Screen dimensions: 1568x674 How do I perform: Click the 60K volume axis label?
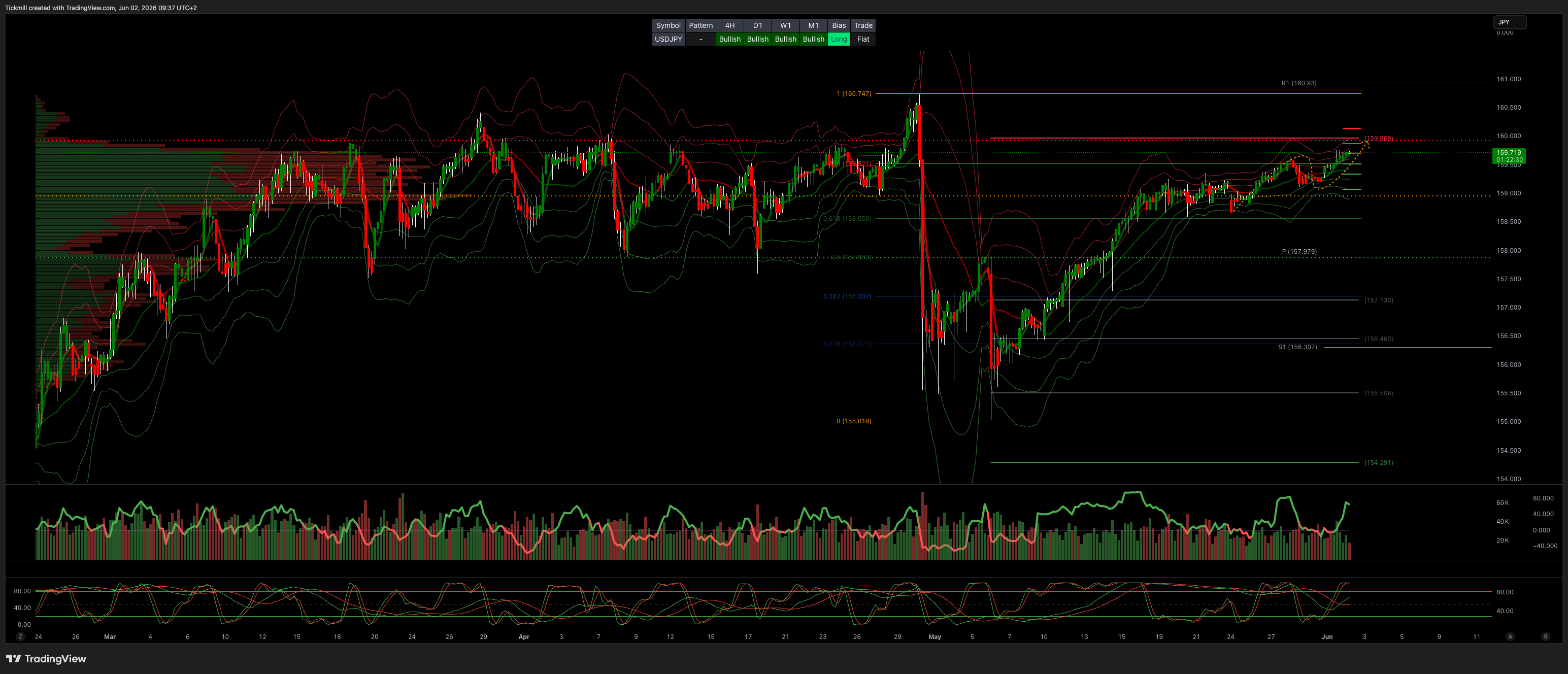click(1502, 503)
